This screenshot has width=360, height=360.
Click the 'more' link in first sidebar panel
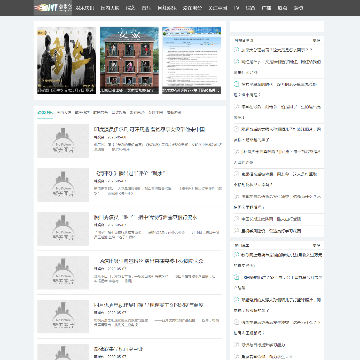point(316,40)
